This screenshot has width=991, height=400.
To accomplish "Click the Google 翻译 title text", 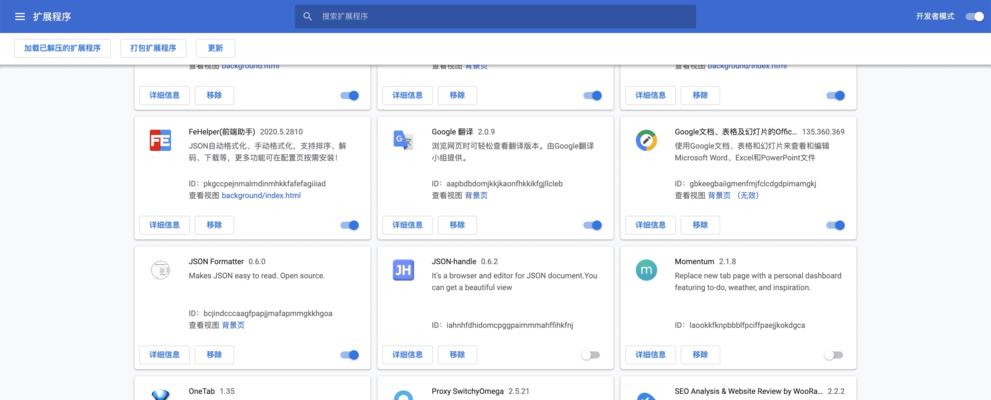I will 453,132.
